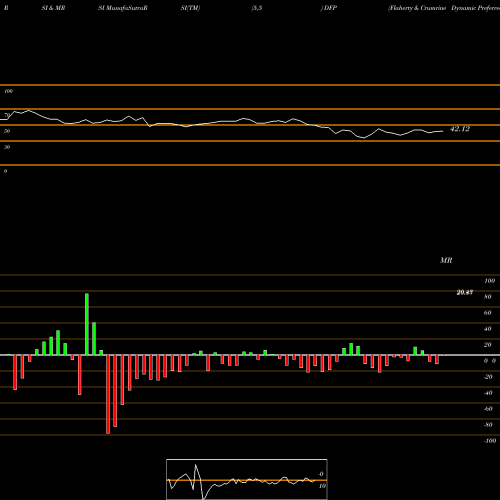Click the RSI axis label 30

[7, 147]
